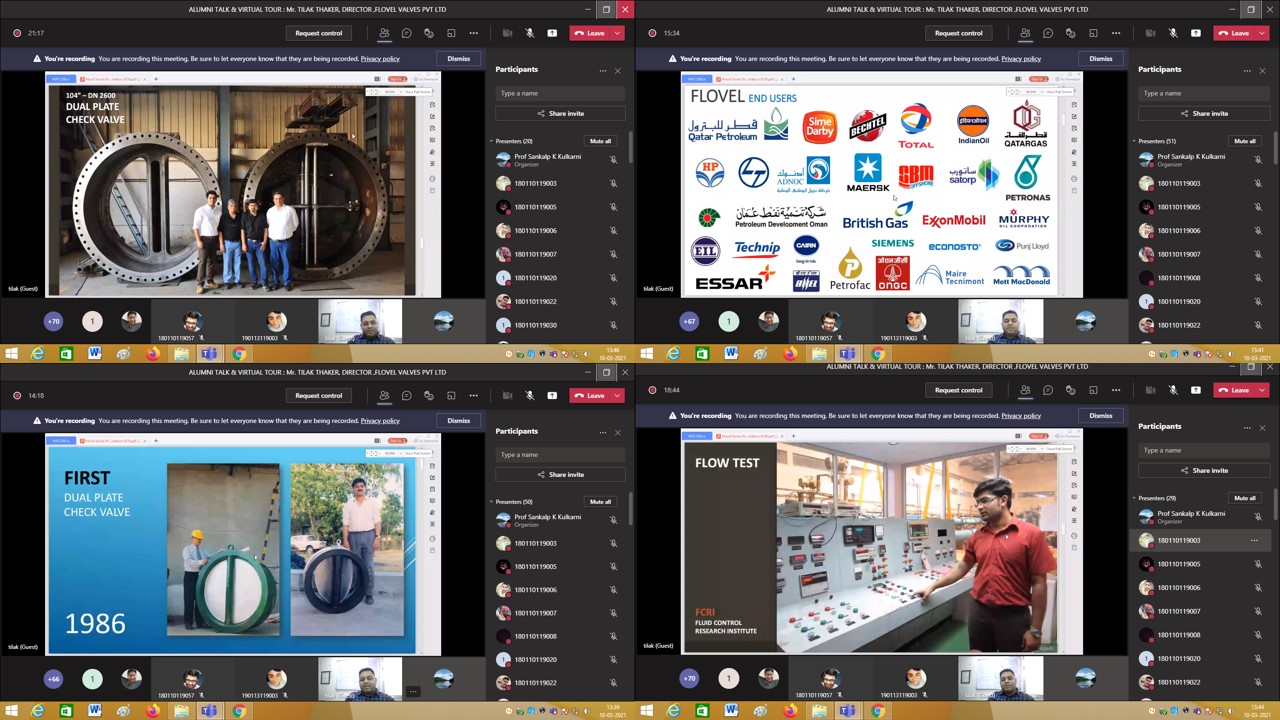
Task: Click +70 overflow participants bubble in 18:44 meeting
Action: click(689, 678)
